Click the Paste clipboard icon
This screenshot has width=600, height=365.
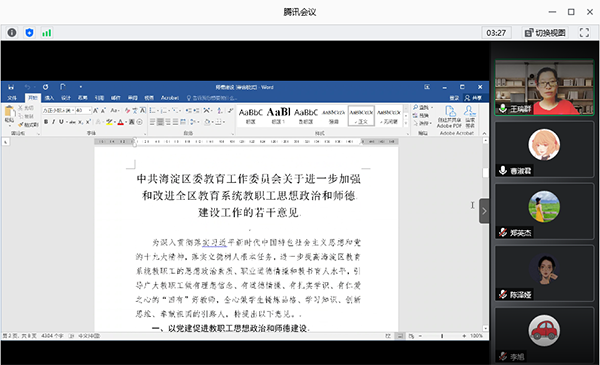(9, 112)
